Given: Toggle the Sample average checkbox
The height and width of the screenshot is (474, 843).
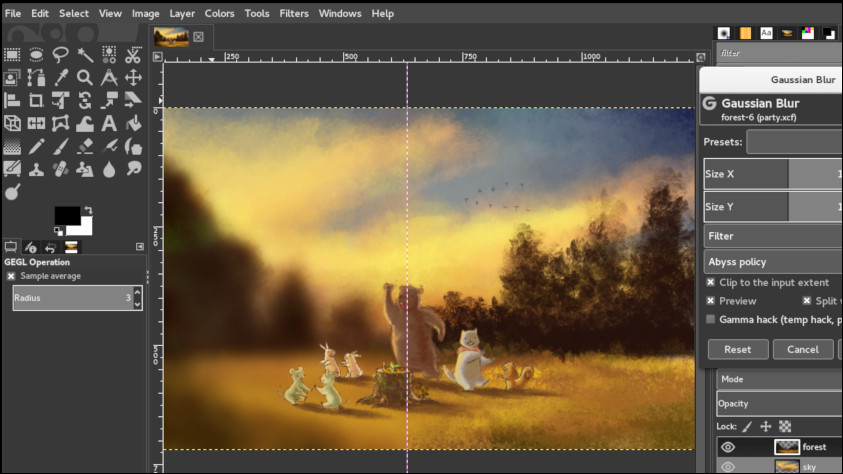Looking at the screenshot, I should click(11, 276).
